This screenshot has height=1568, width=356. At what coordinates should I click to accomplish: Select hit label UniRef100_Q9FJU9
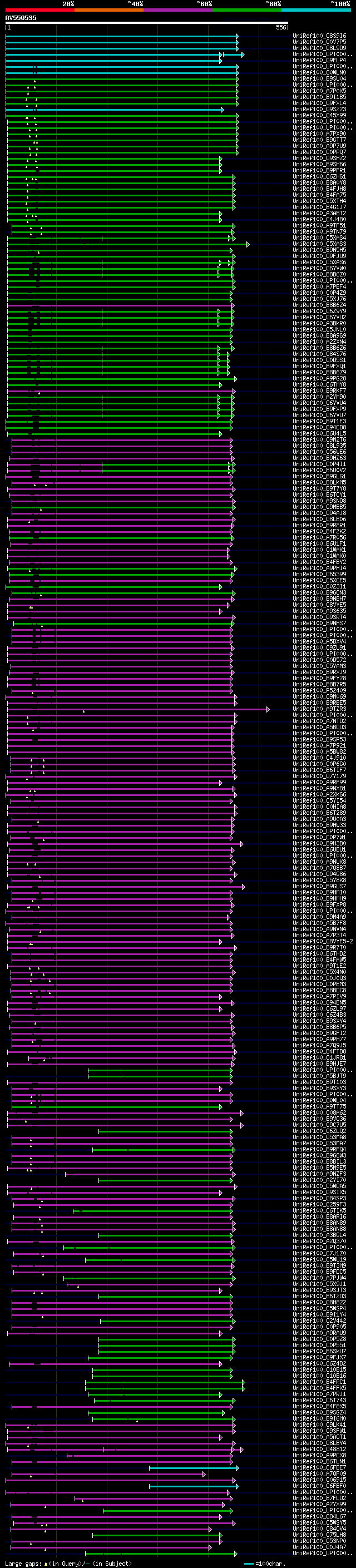tap(319, 256)
